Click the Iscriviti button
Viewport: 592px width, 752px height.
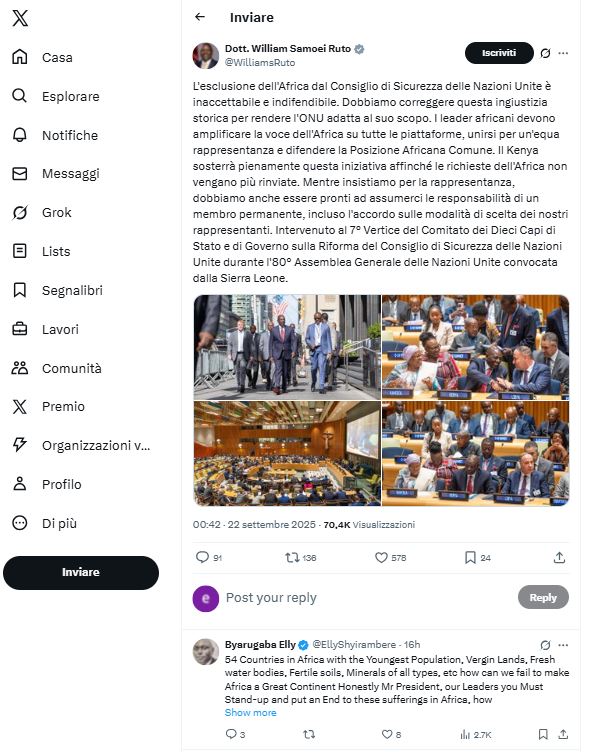499,53
